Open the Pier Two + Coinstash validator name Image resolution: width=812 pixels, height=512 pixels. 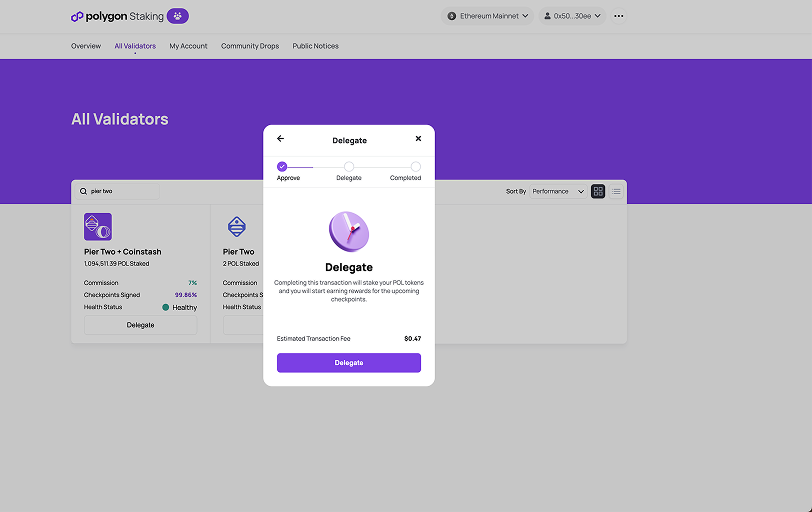[123, 252]
